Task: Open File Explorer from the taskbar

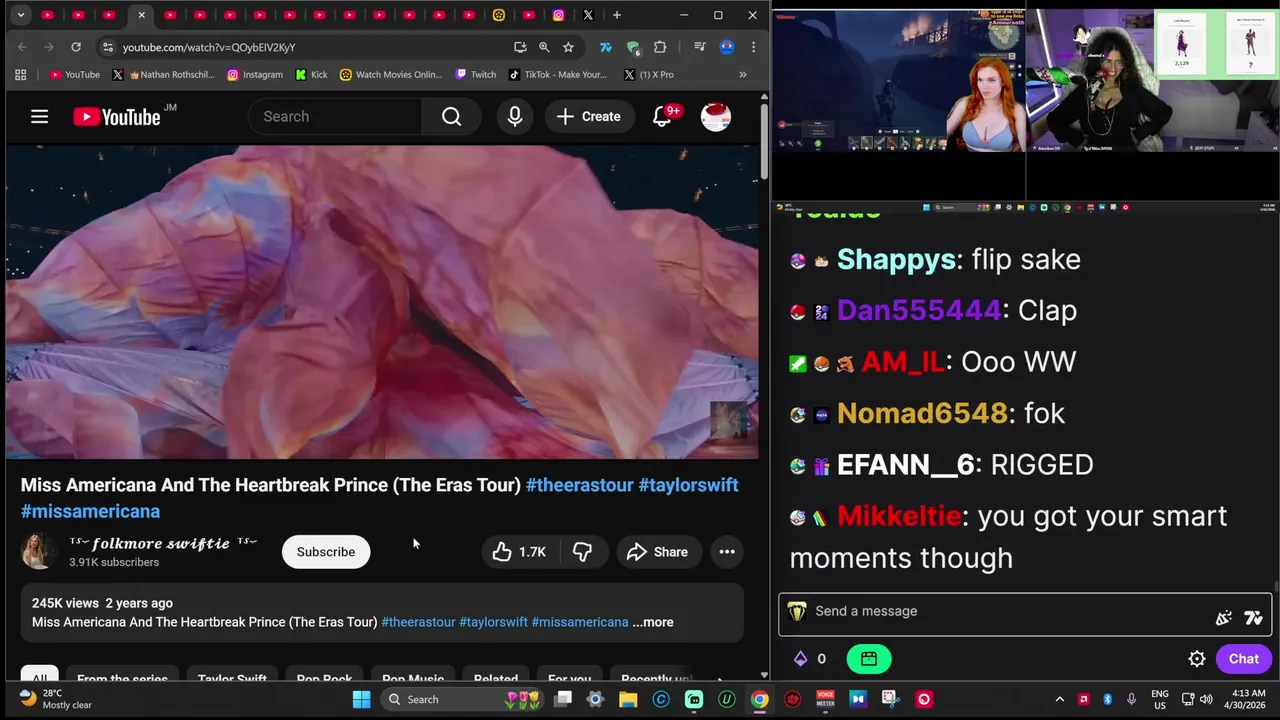Action: [628, 699]
